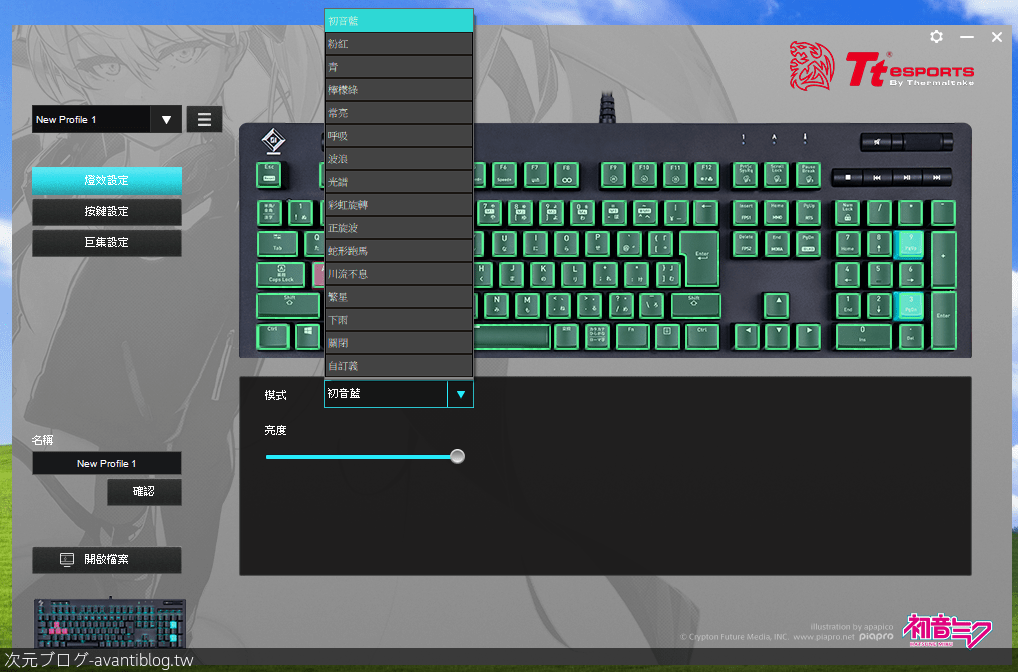Expand the New Profile 1 dropdown arrow
Viewport: 1018px width, 672px height.
click(x=166, y=119)
